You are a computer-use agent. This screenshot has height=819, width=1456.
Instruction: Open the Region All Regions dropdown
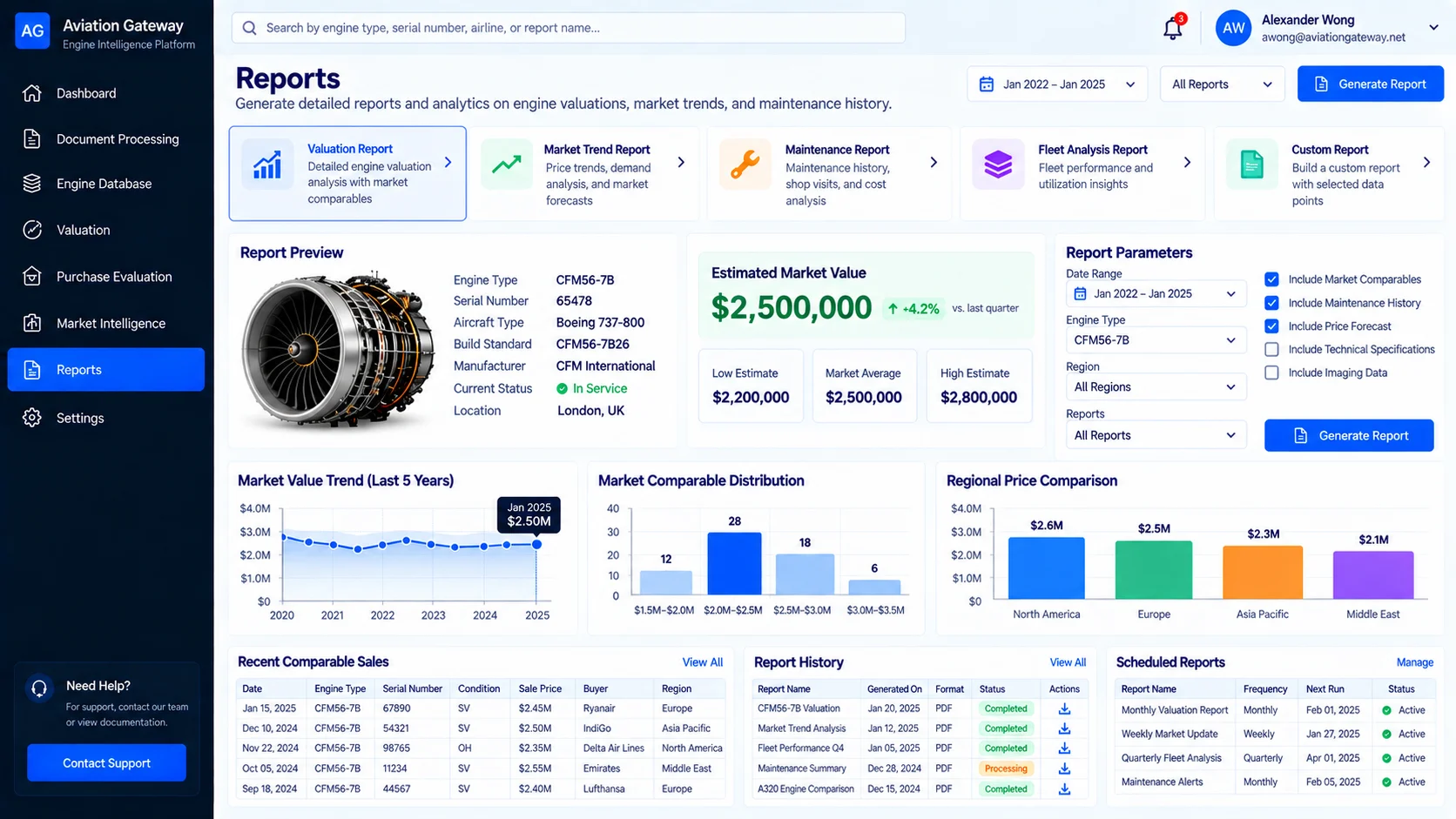(1156, 387)
